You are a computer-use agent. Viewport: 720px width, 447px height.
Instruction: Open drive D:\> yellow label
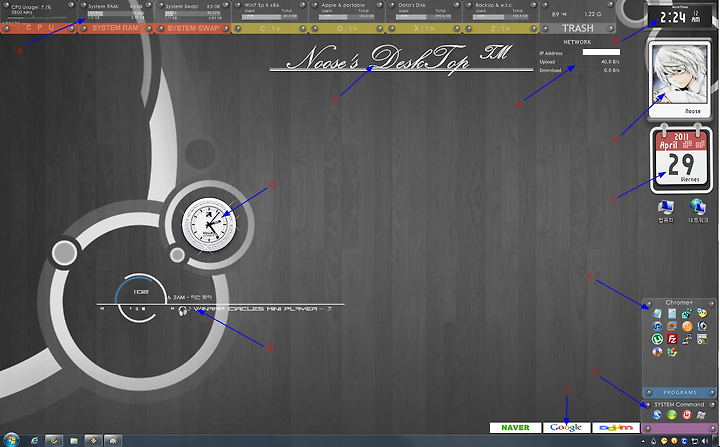(347, 28)
